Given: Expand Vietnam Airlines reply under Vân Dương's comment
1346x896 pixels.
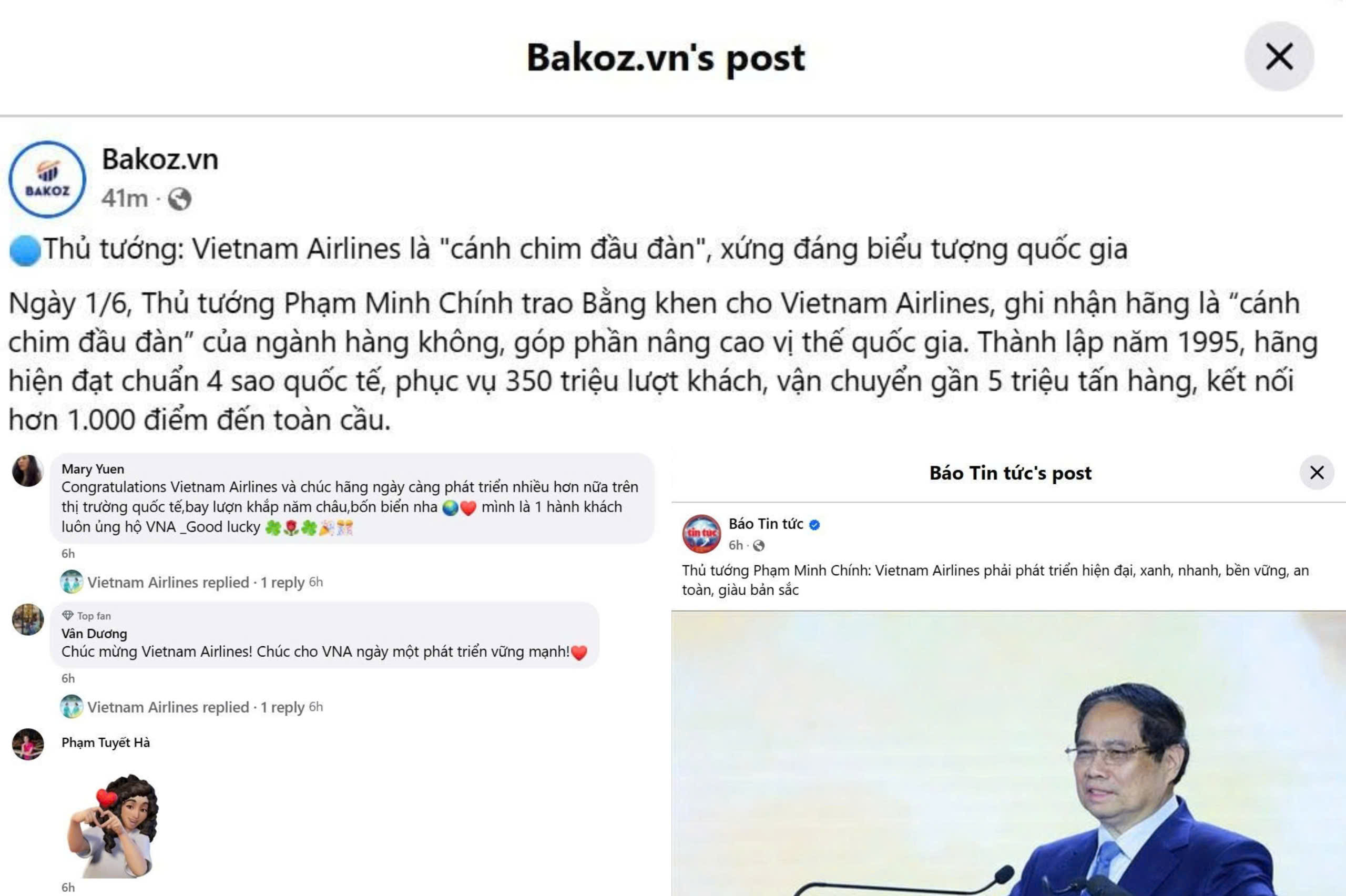Looking at the screenshot, I should (191, 707).
